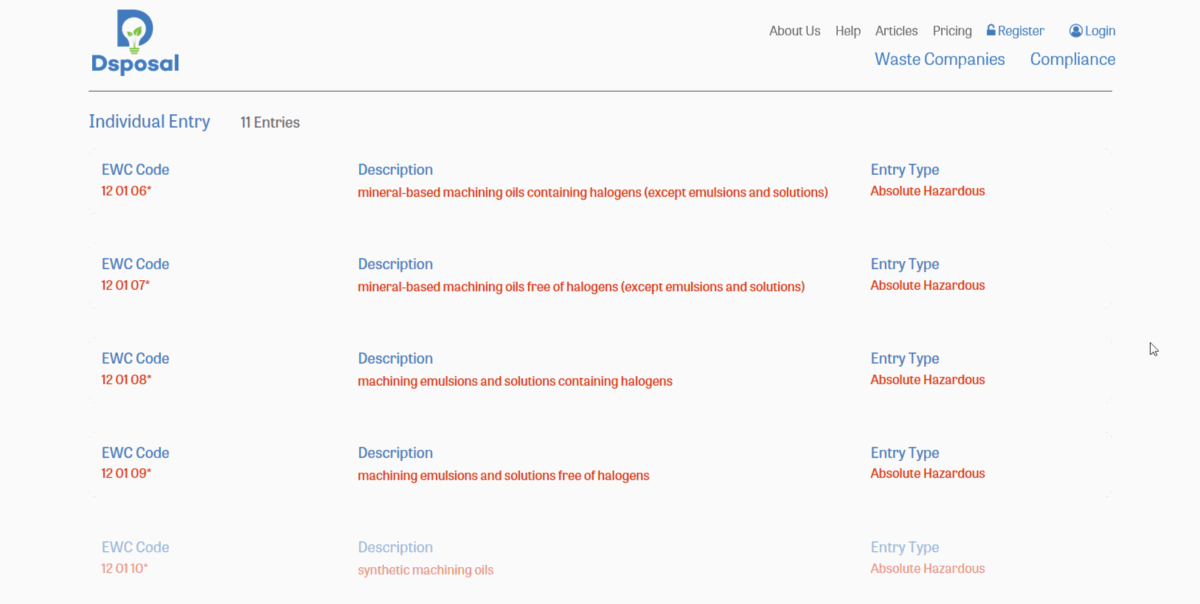Select EWC code 12 01 08* entry
The height and width of the screenshot is (604, 1200).
126,380
